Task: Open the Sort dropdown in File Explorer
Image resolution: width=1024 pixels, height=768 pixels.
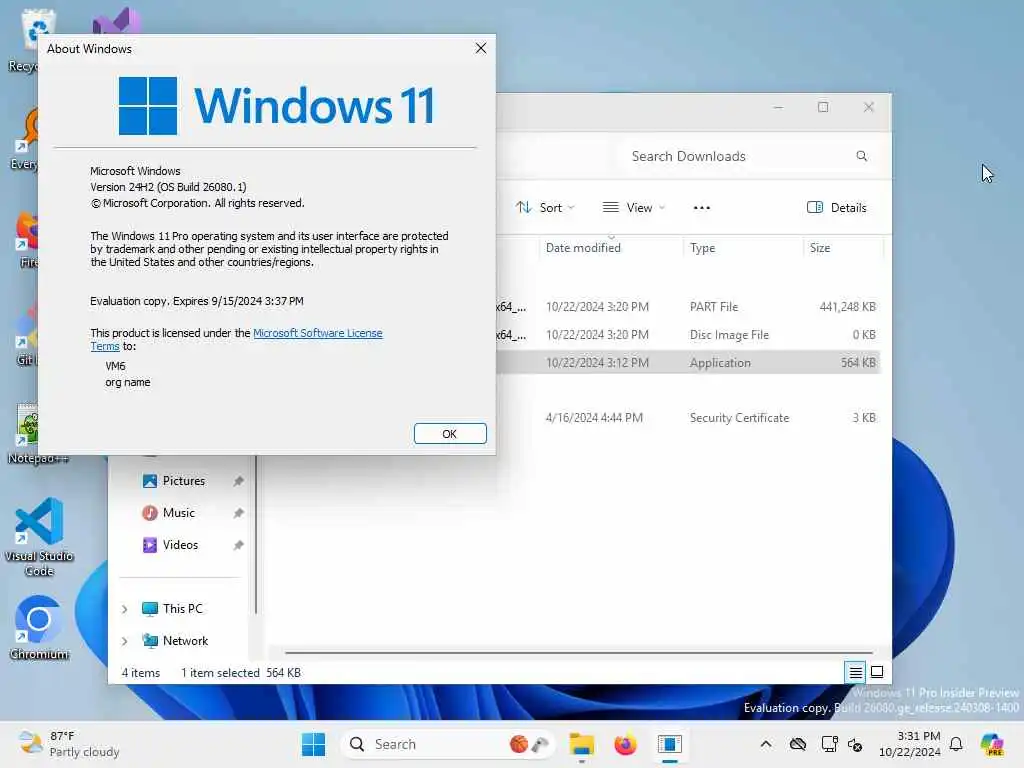Action: (545, 208)
